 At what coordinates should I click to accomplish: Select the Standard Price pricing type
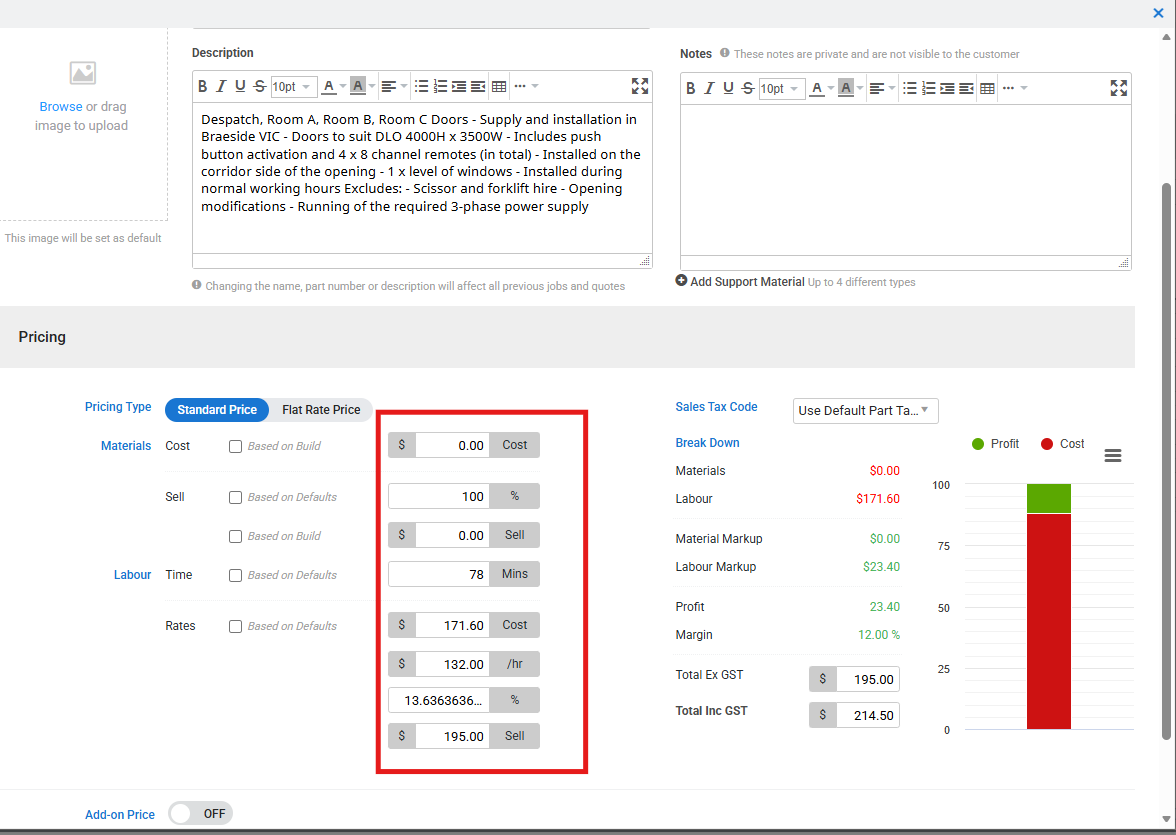[217, 410]
